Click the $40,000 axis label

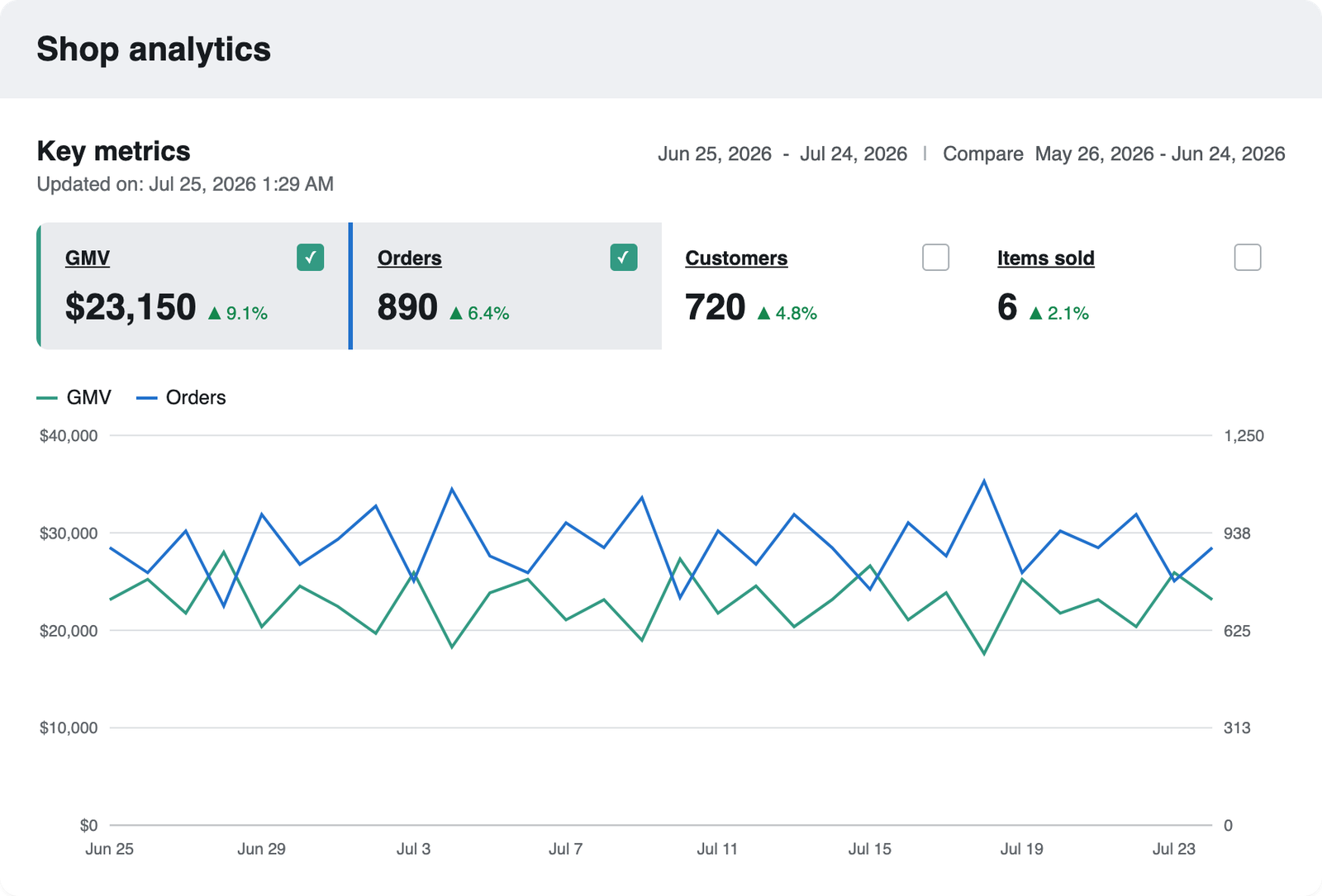click(69, 436)
